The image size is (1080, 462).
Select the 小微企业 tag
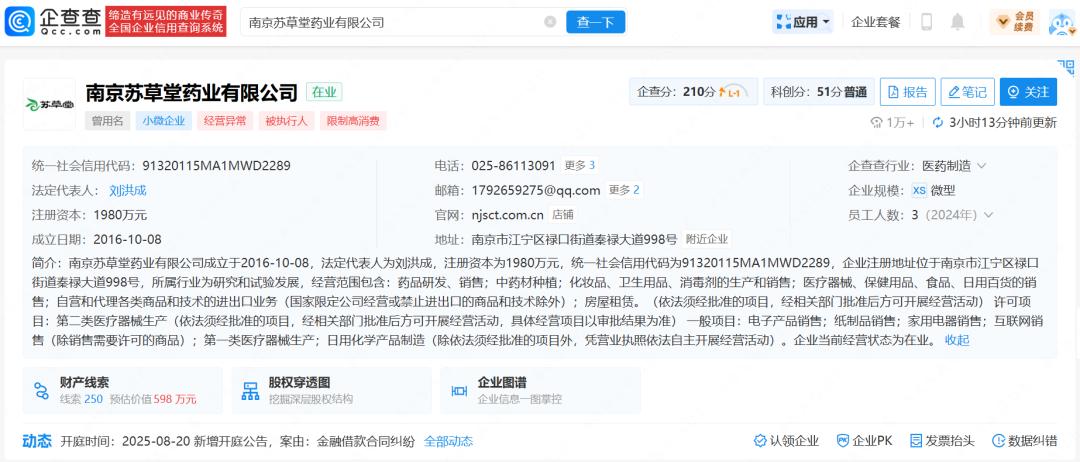[164, 121]
